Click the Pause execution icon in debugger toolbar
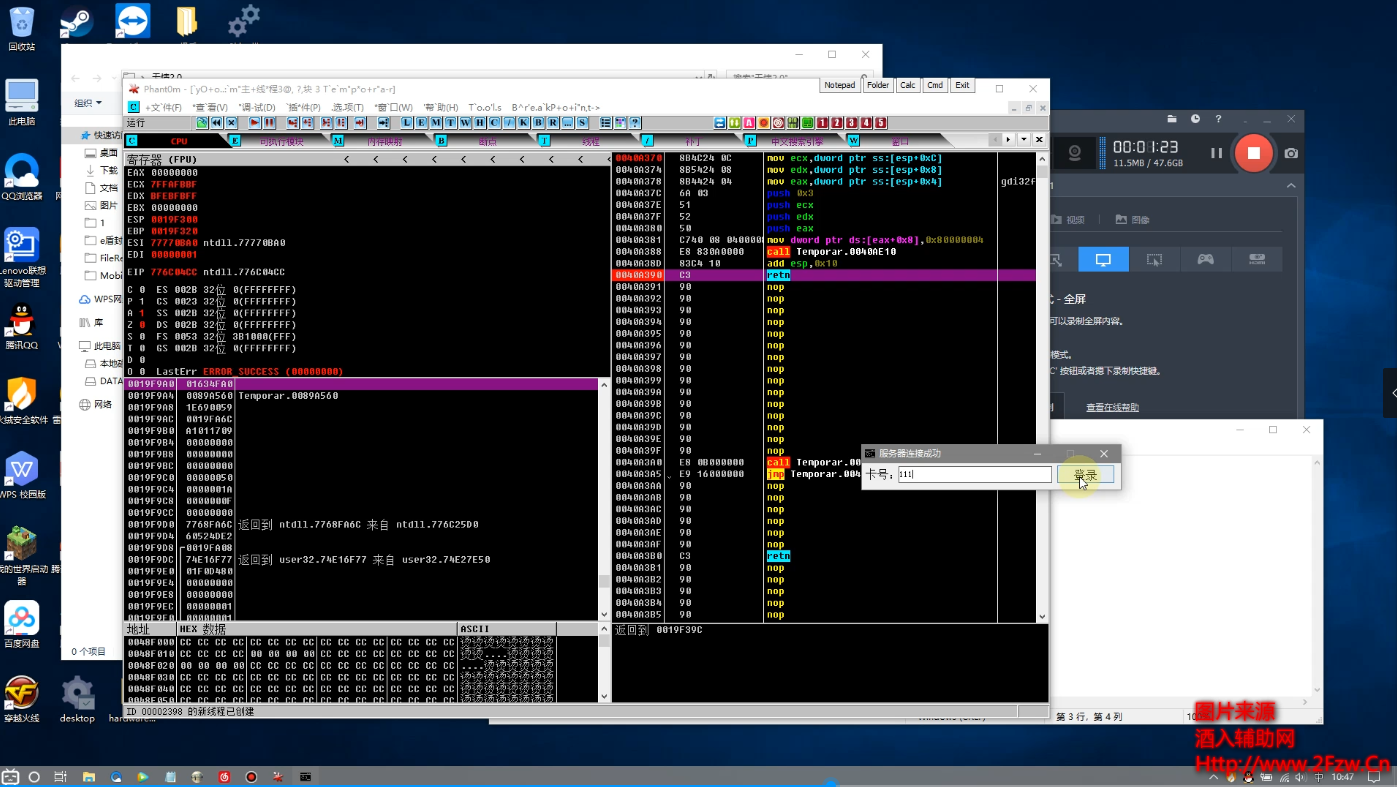 (269, 123)
